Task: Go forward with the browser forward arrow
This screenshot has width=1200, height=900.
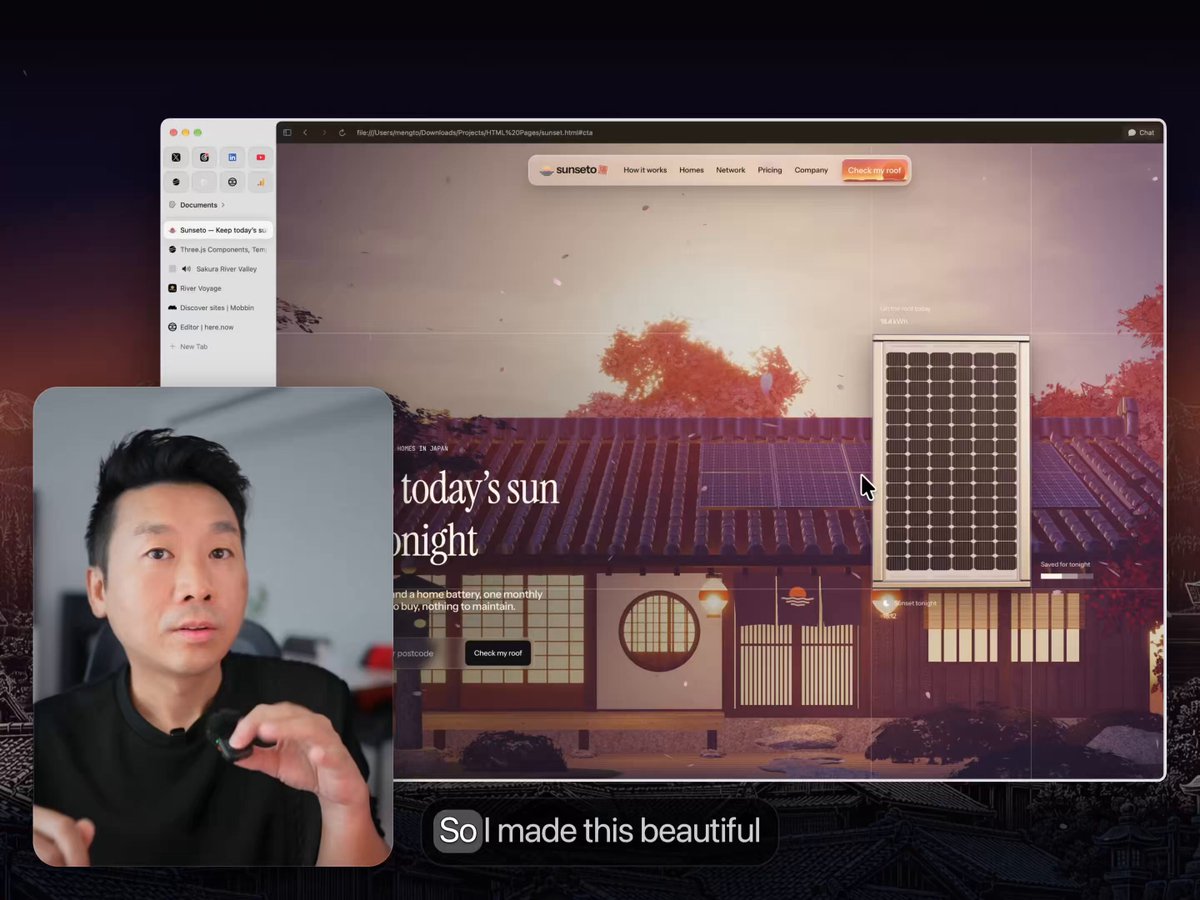Action: [x=324, y=132]
